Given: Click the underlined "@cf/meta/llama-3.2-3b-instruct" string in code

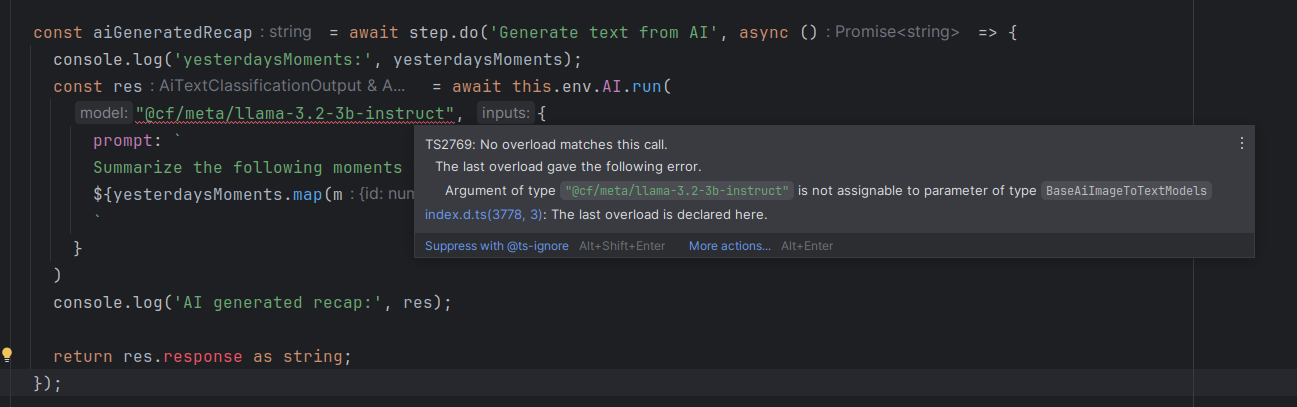Looking at the screenshot, I should point(296,113).
